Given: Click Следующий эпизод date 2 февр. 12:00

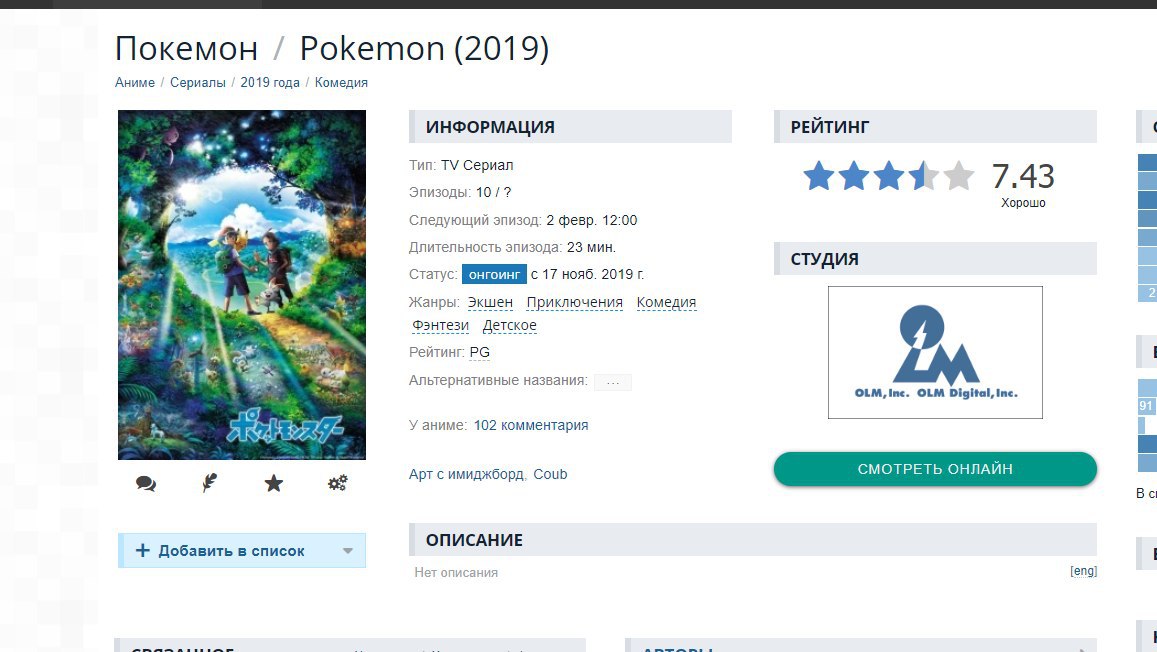Looking at the screenshot, I should [x=592, y=221].
